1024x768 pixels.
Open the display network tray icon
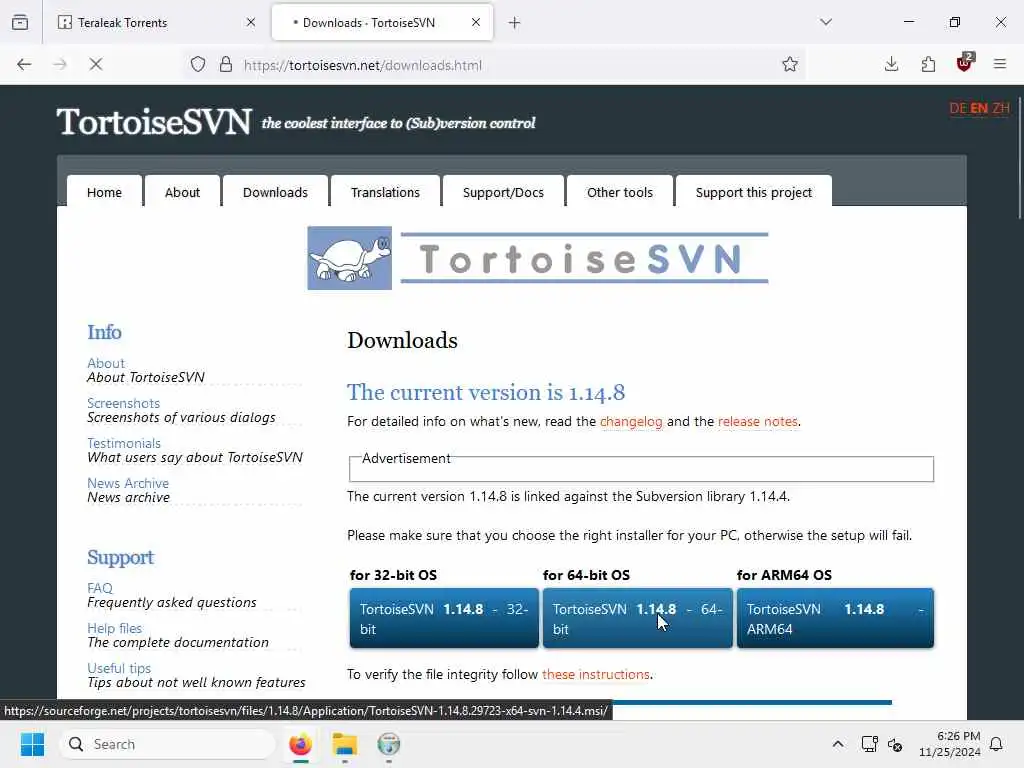pyautogui.click(x=869, y=744)
